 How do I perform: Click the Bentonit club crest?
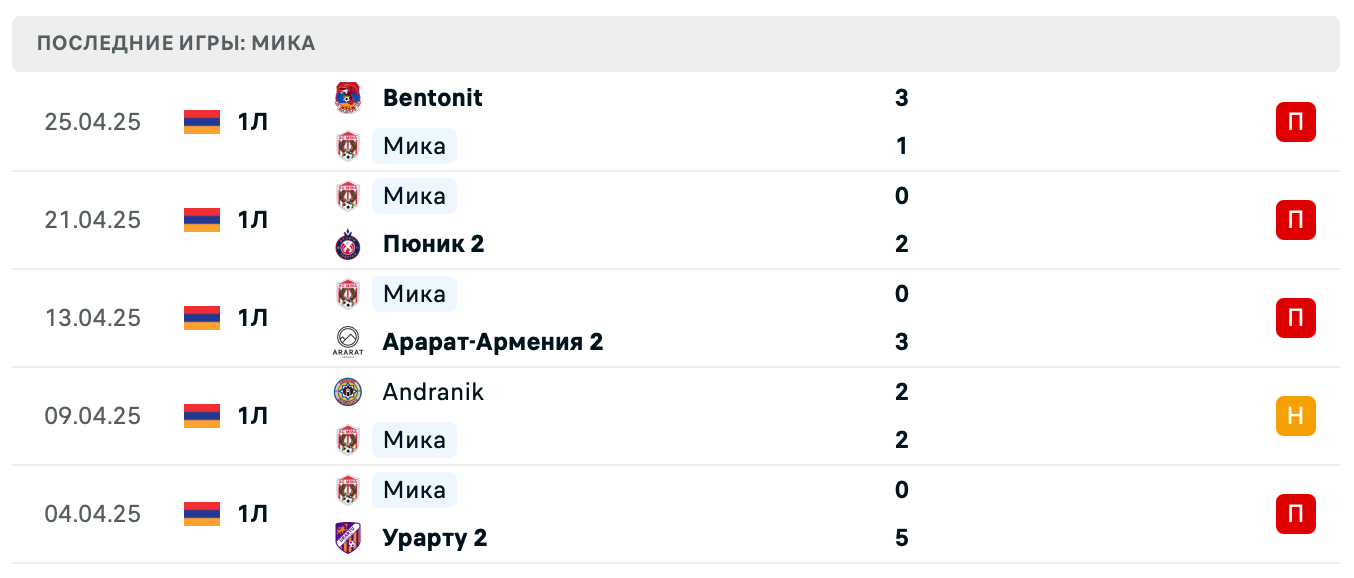pos(348,98)
